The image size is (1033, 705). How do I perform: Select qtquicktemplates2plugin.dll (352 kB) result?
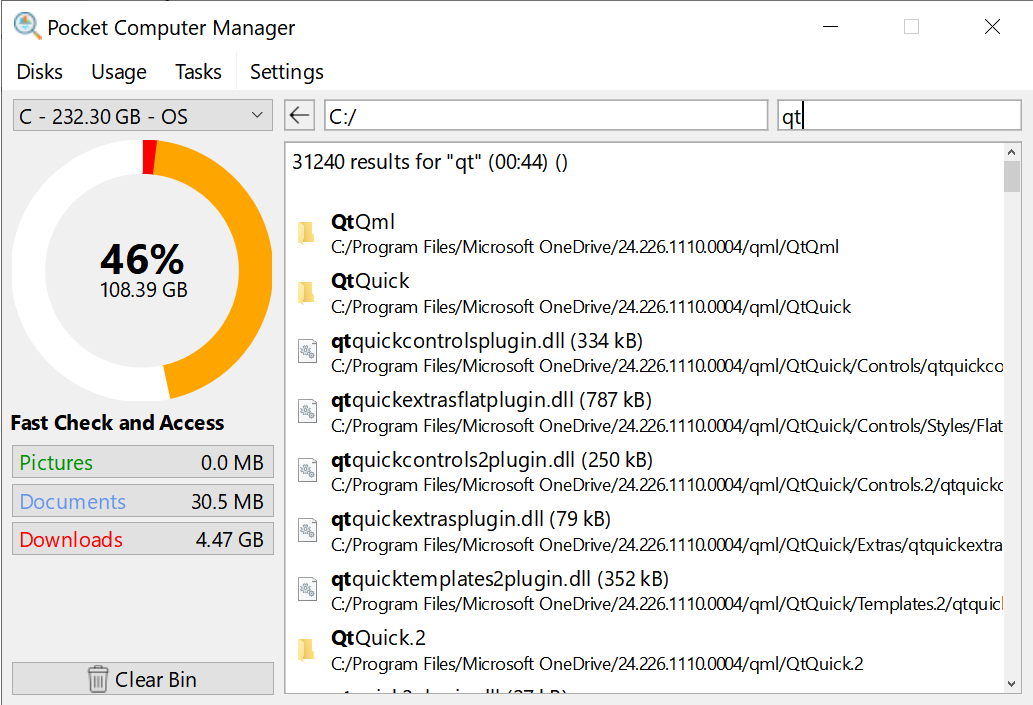[499, 578]
